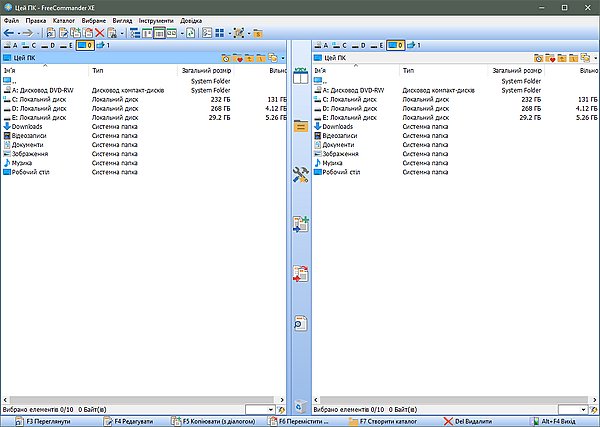Click the split window icon in middle bar
The image size is (600, 427).
[x=301, y=75]
